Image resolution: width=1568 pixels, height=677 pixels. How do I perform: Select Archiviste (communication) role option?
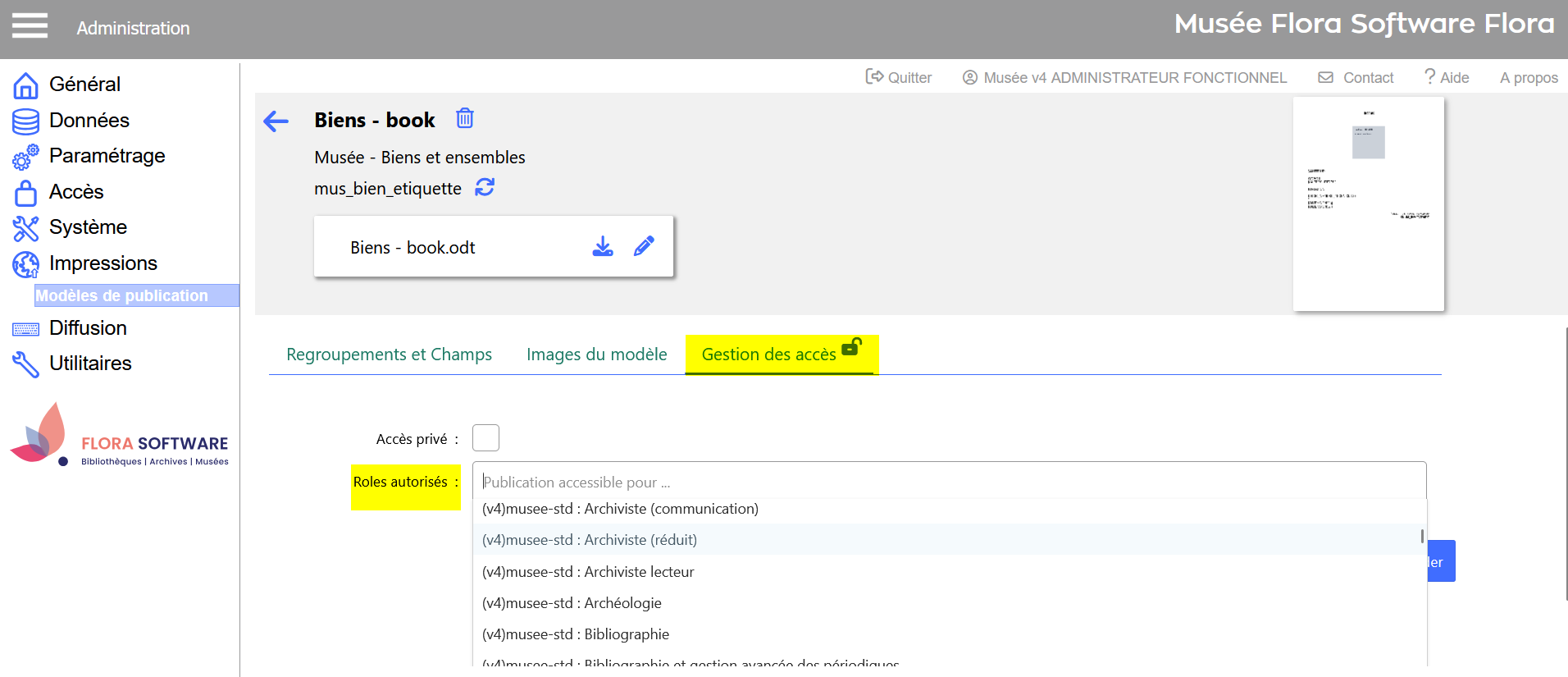tap(620, 509)
